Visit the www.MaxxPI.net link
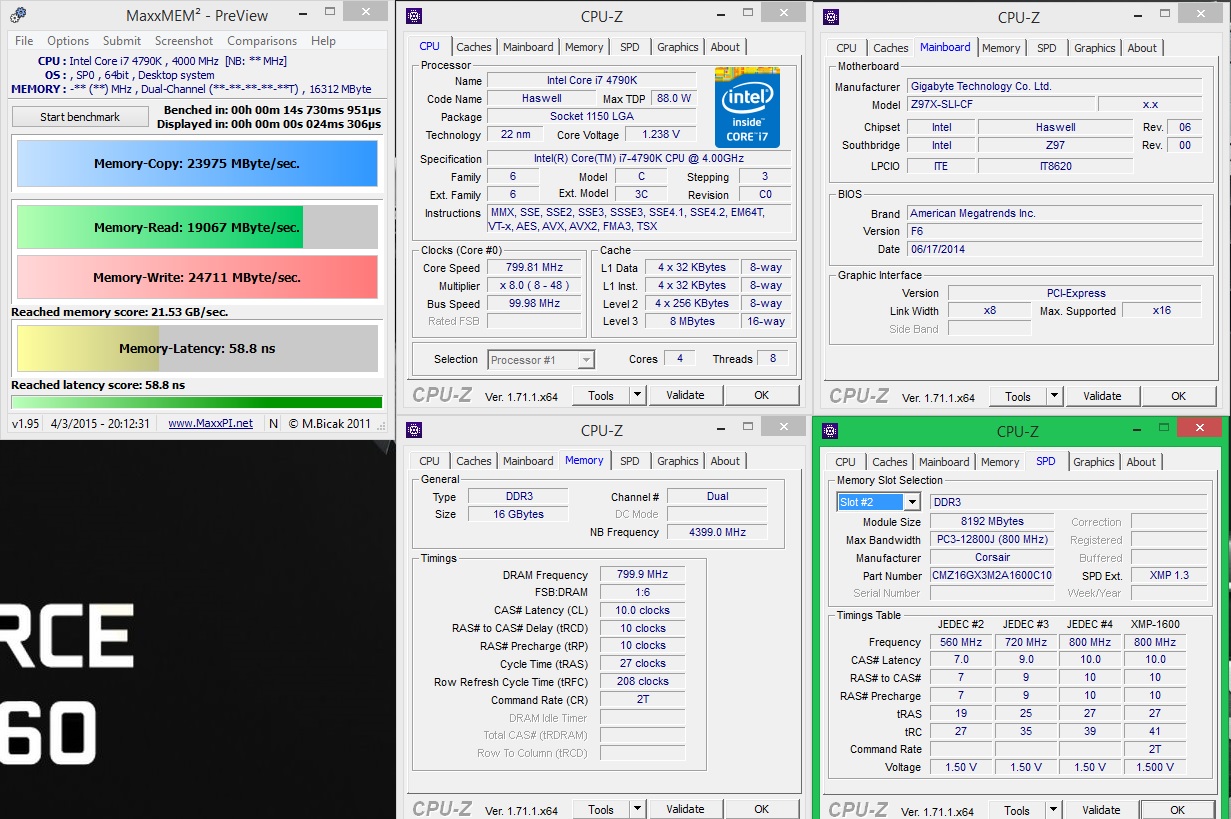 point(210,423)
